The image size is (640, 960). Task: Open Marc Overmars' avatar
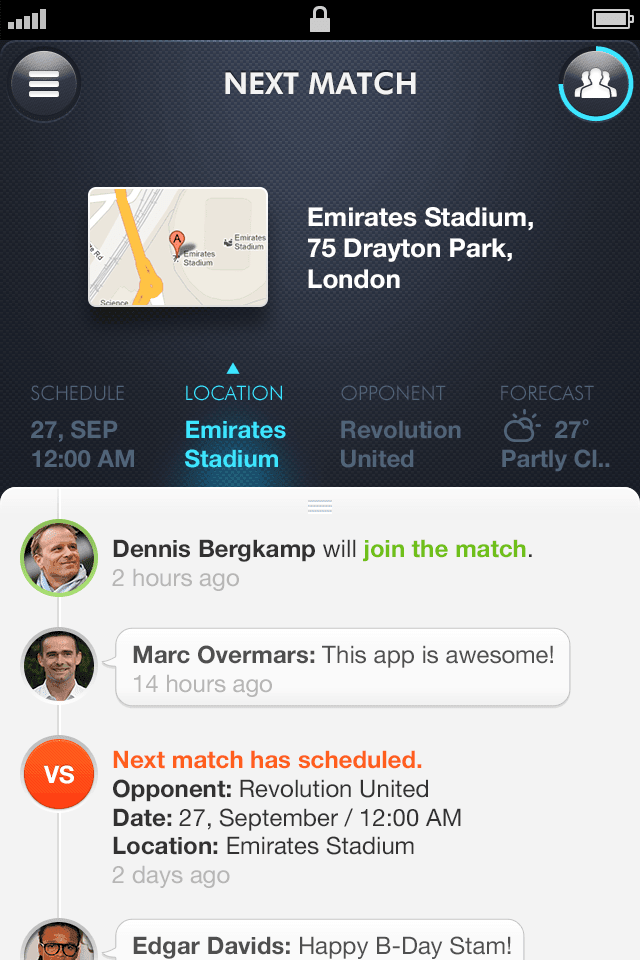tap(59, 665)
